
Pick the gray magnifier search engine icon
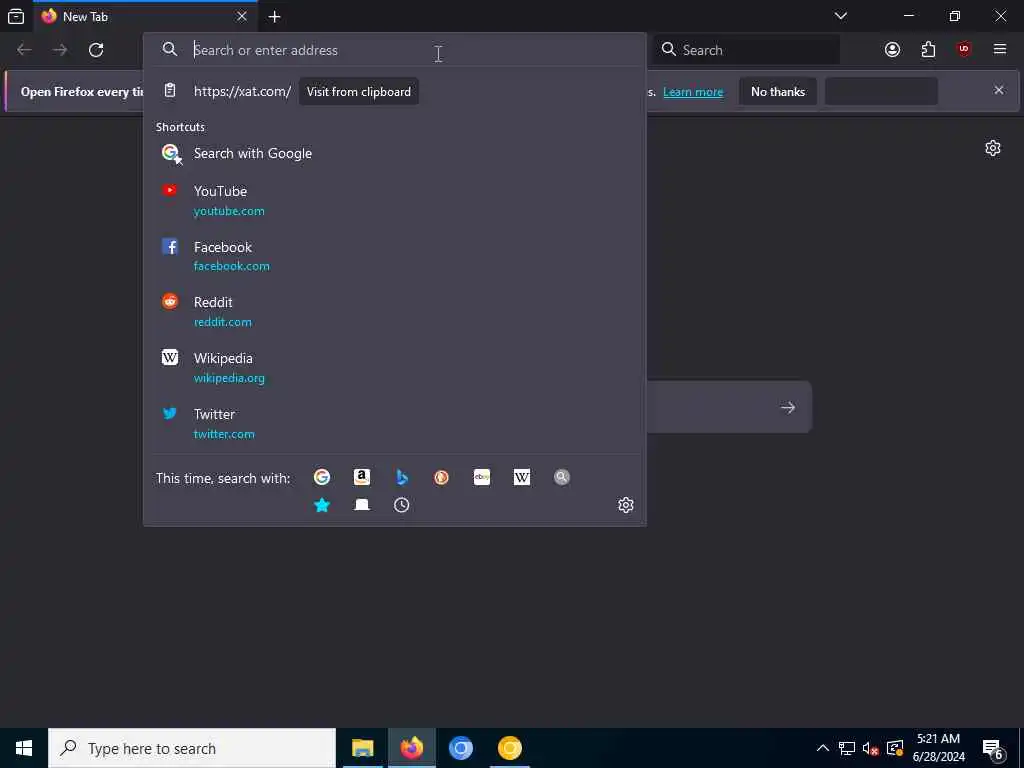point(562,477)
